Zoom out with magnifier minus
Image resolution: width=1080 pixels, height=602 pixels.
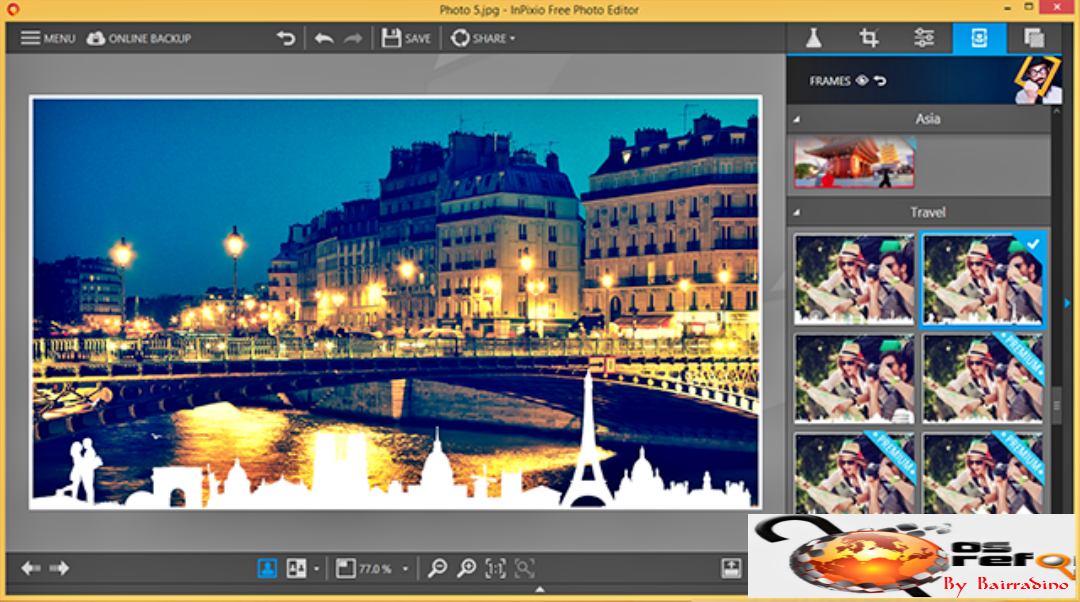[437, 568]
